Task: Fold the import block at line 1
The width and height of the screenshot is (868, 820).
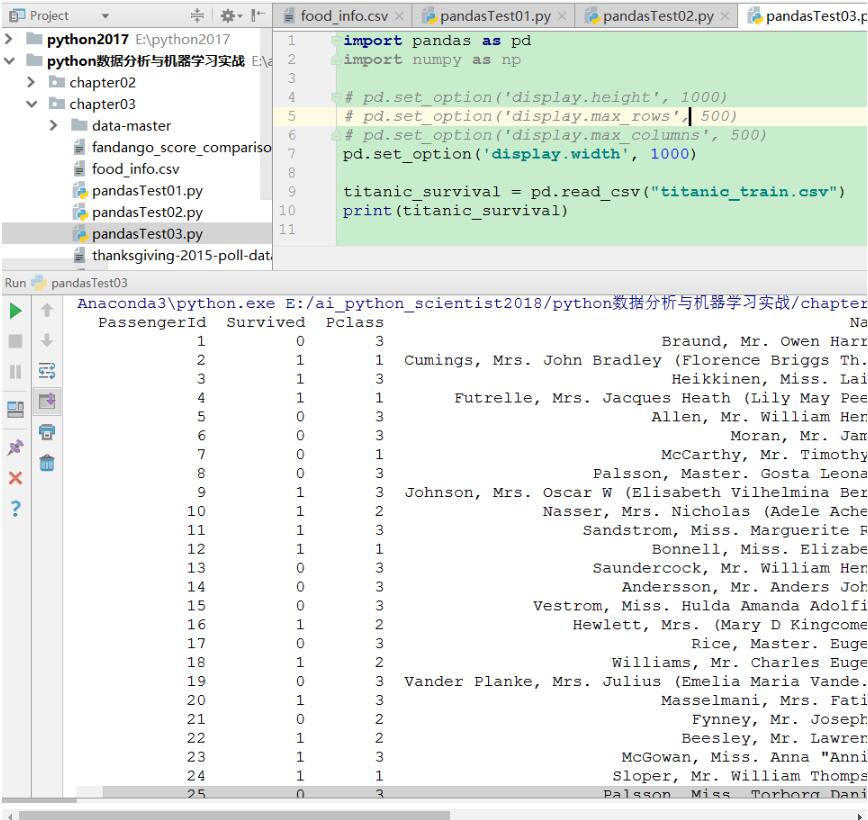Action: [334, 40]
